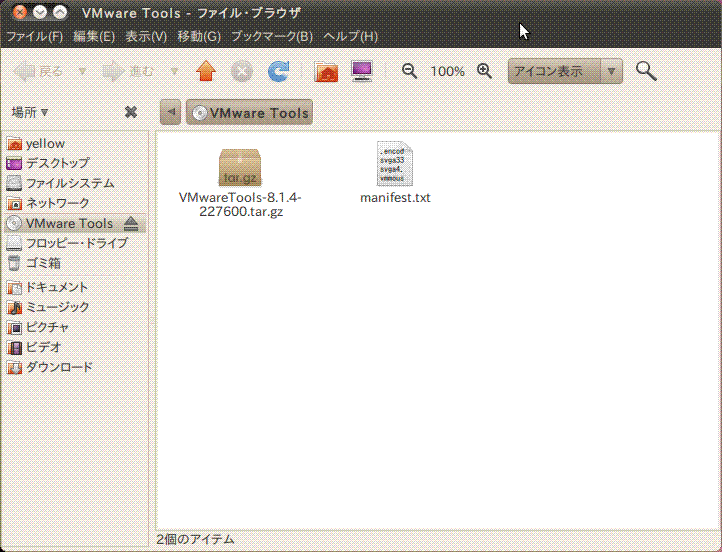Viewport: 722px width, 552px height.
Task: Click the Forward (進む) navigation arrow
Action: [128, 71]
